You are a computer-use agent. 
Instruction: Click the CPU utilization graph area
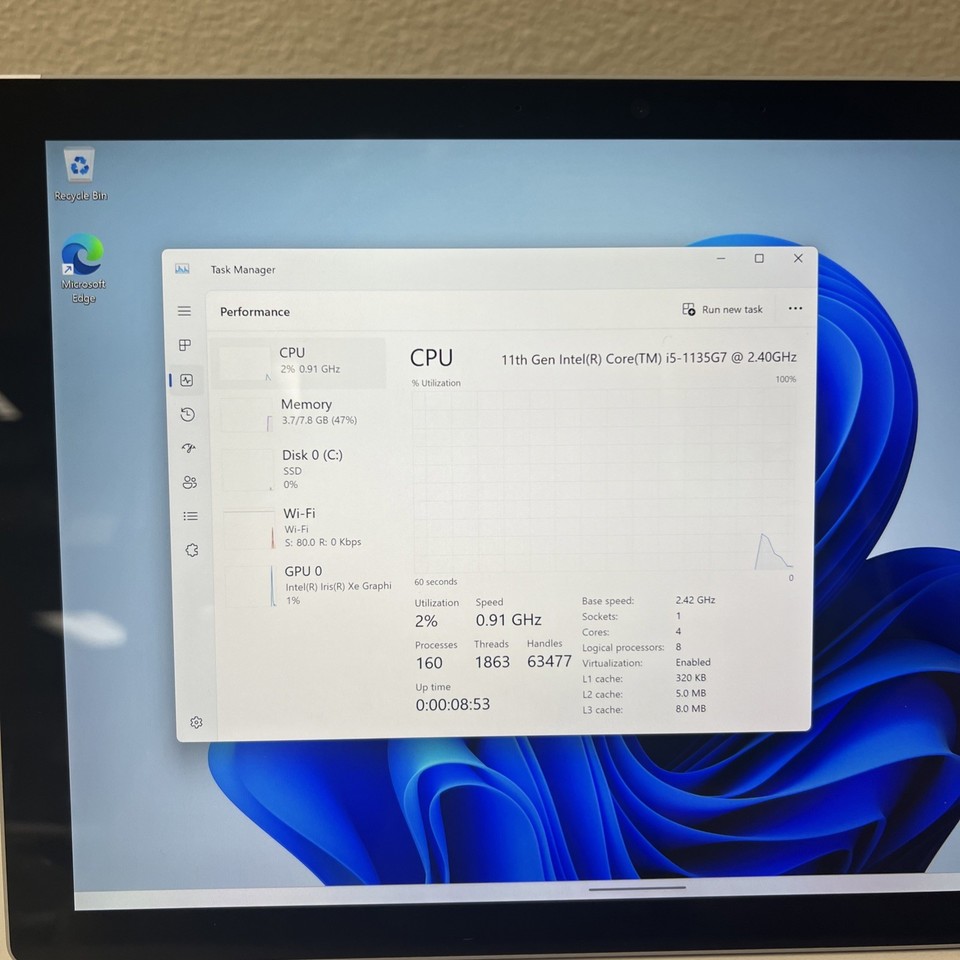click(605, 481)
